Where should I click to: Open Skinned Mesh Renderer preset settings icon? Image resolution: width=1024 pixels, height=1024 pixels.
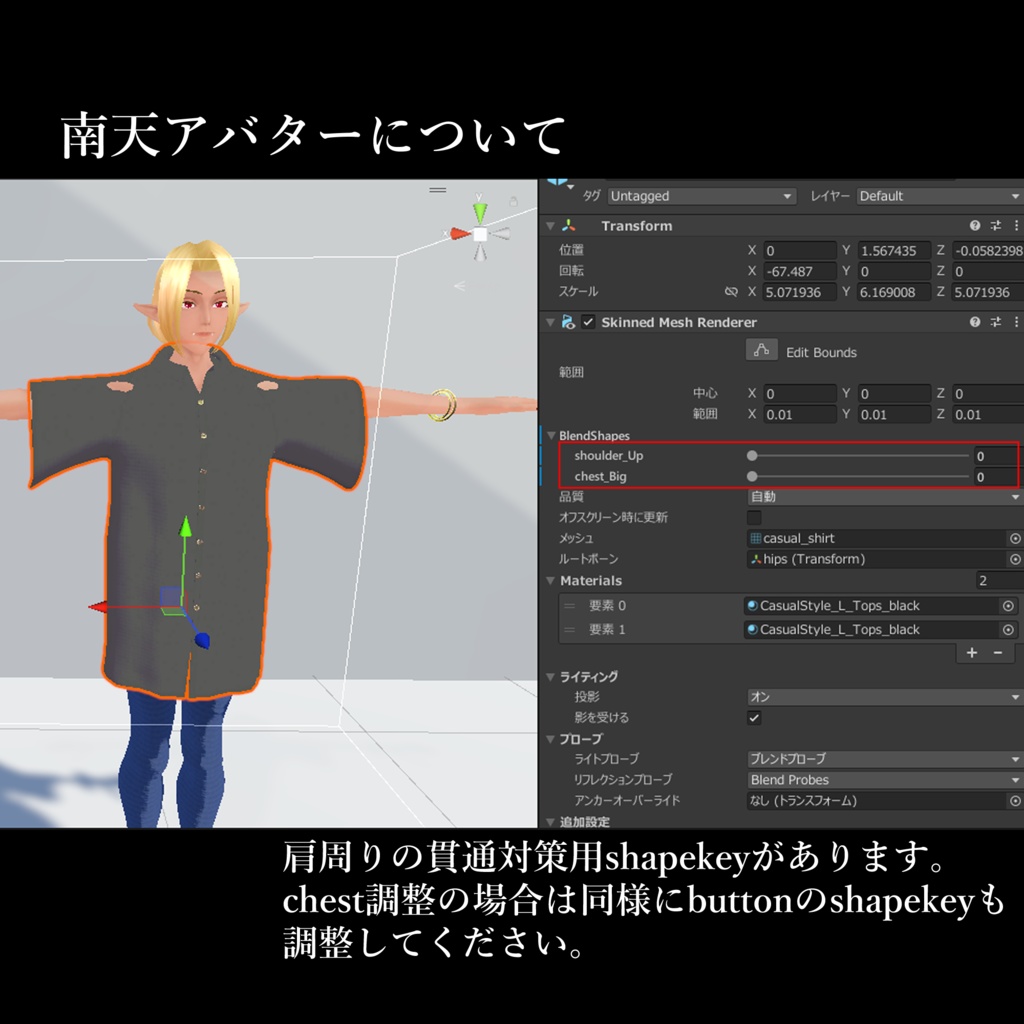coord(995,322)
